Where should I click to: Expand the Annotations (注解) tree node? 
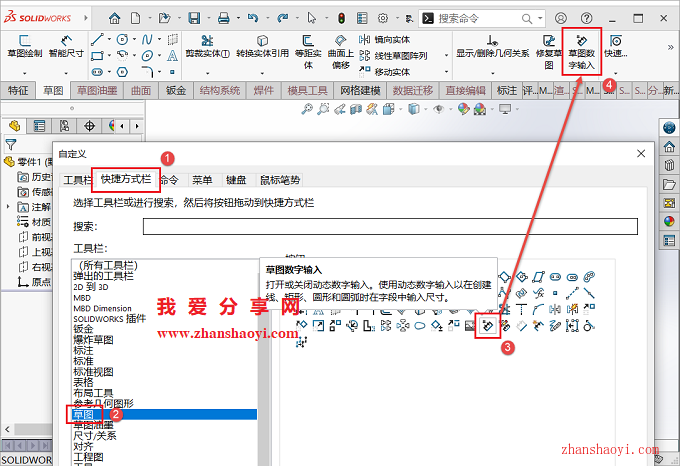tap(9, 206)
